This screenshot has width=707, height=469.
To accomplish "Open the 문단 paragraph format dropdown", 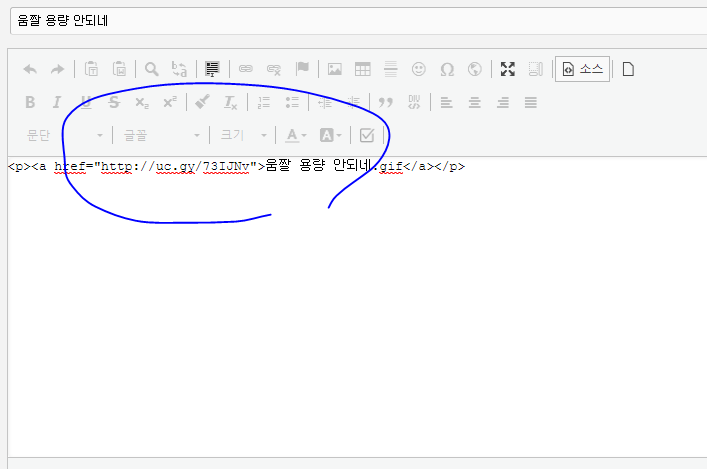I will [x=65, y=135].
